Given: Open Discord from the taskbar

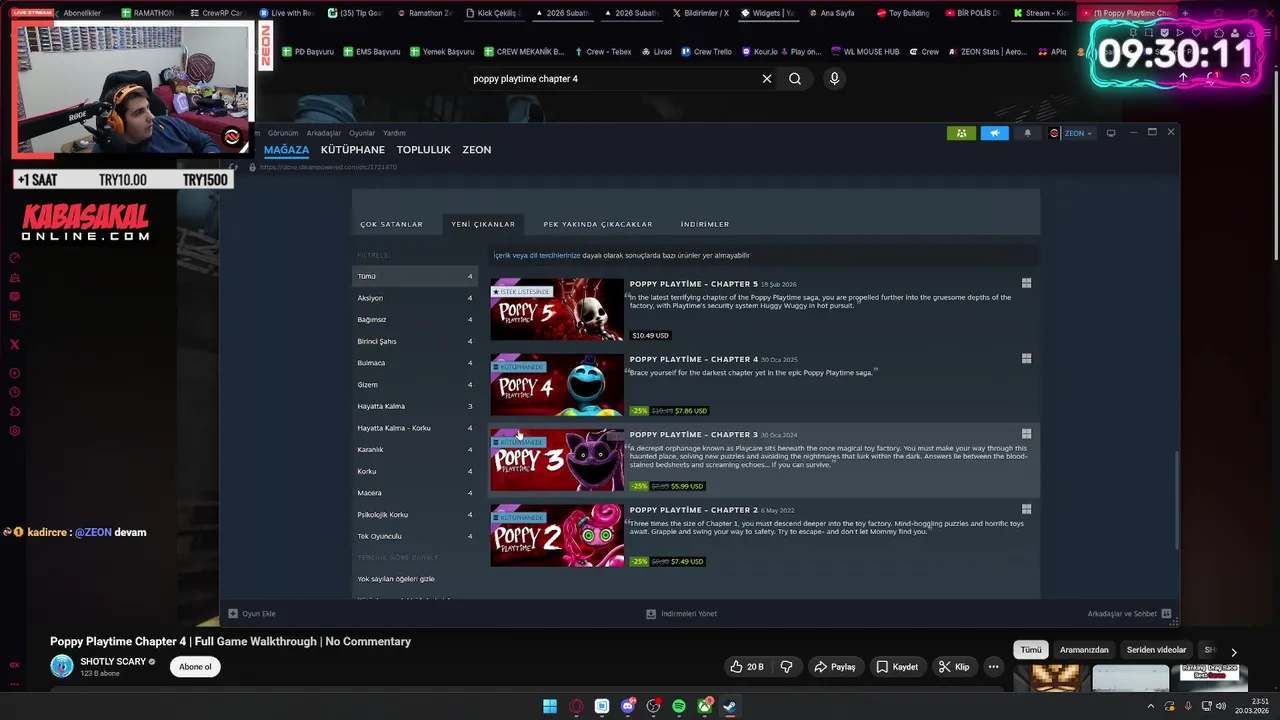Looking at the screenshot, I should [x=628, y=706].
